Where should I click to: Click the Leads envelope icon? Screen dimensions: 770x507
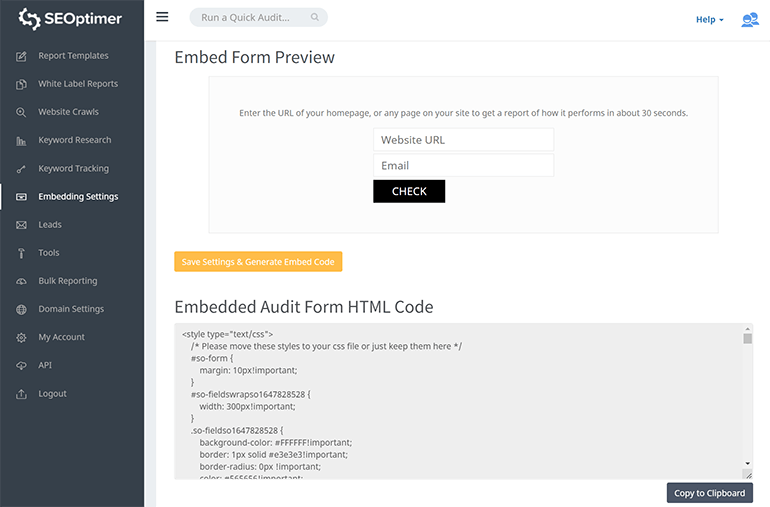click(21, 225)
